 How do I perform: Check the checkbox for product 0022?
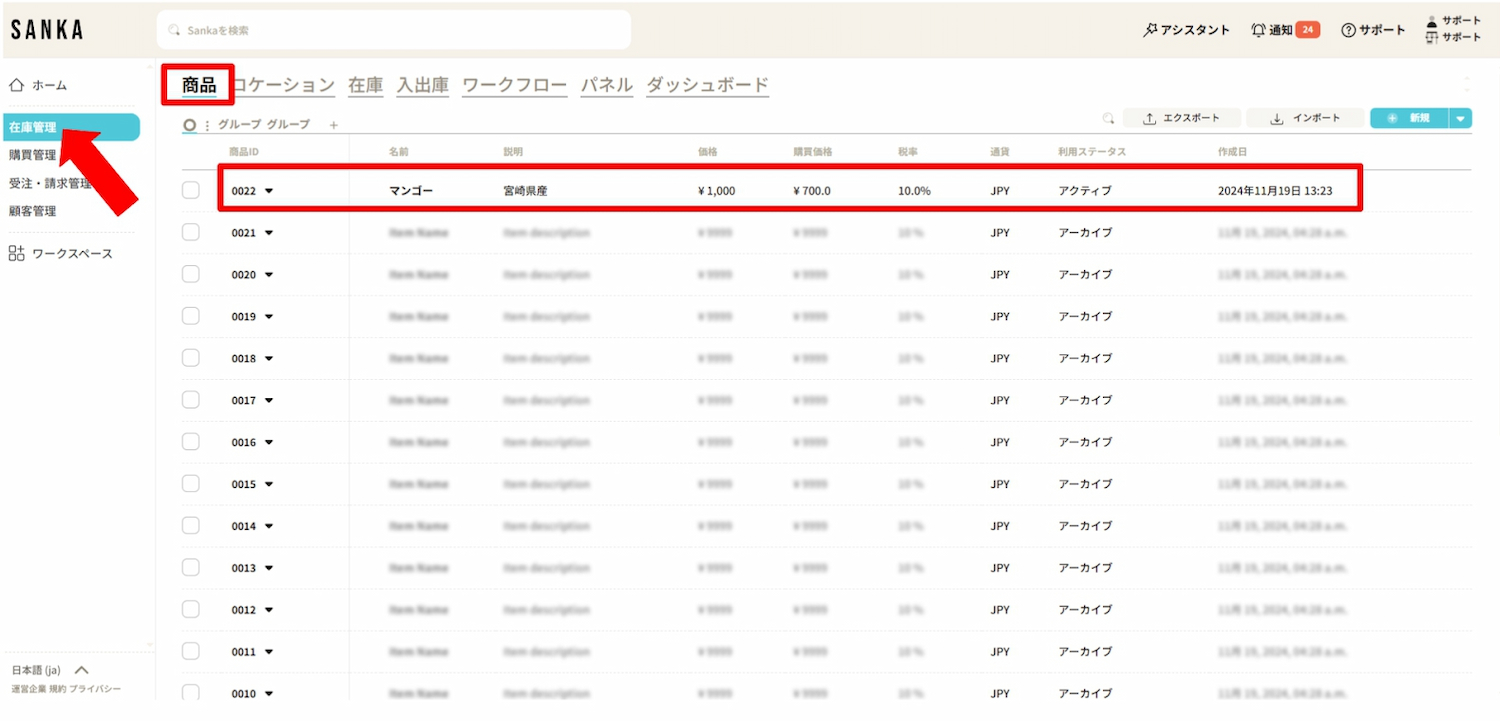click(191, 190)
